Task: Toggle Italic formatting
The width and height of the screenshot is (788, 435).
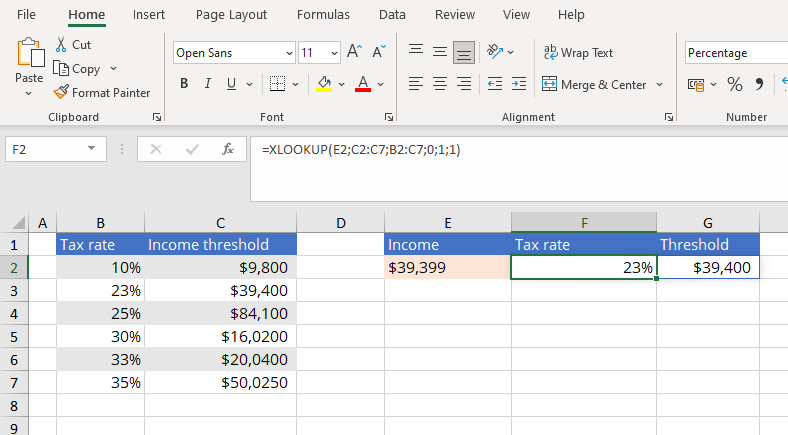Action: [x=208, y=84]
